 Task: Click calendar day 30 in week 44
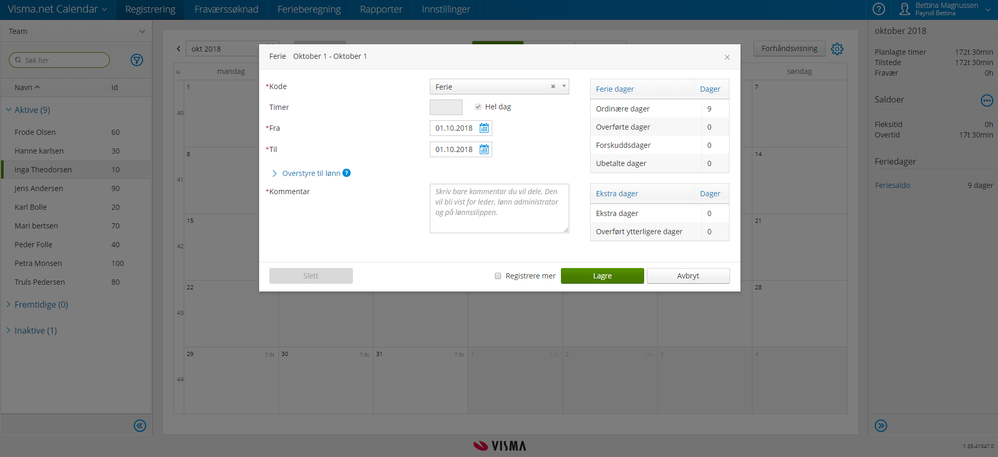pos(325,380)
